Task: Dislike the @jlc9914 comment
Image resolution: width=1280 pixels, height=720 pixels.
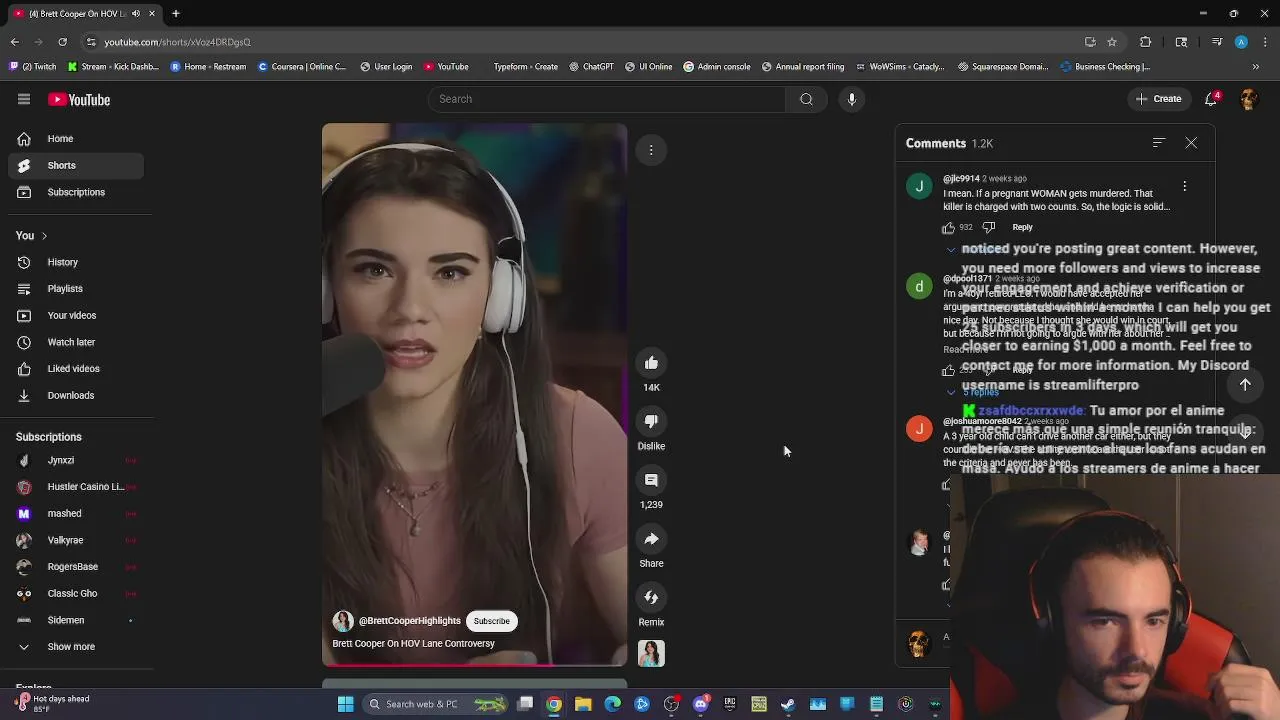Action: pyautogui.click(x=989, y=227)
